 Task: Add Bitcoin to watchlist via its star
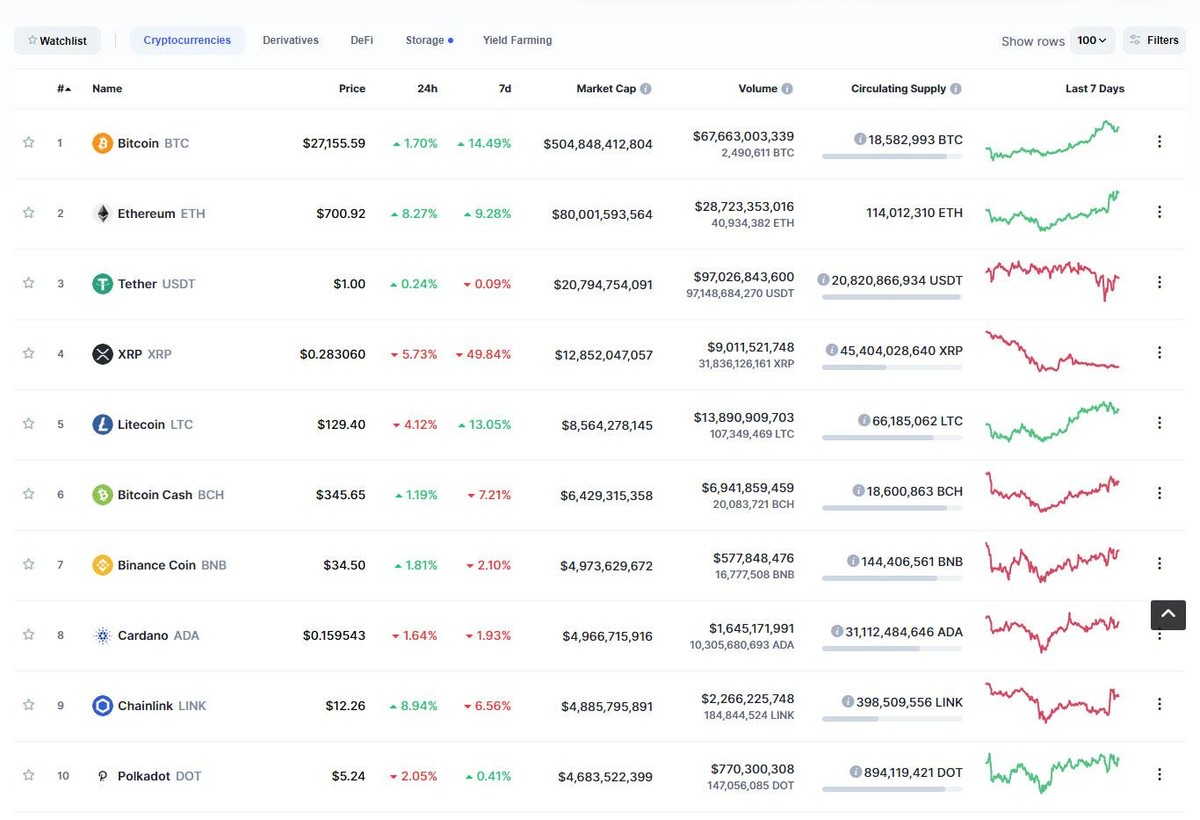(x=28, y=143)
